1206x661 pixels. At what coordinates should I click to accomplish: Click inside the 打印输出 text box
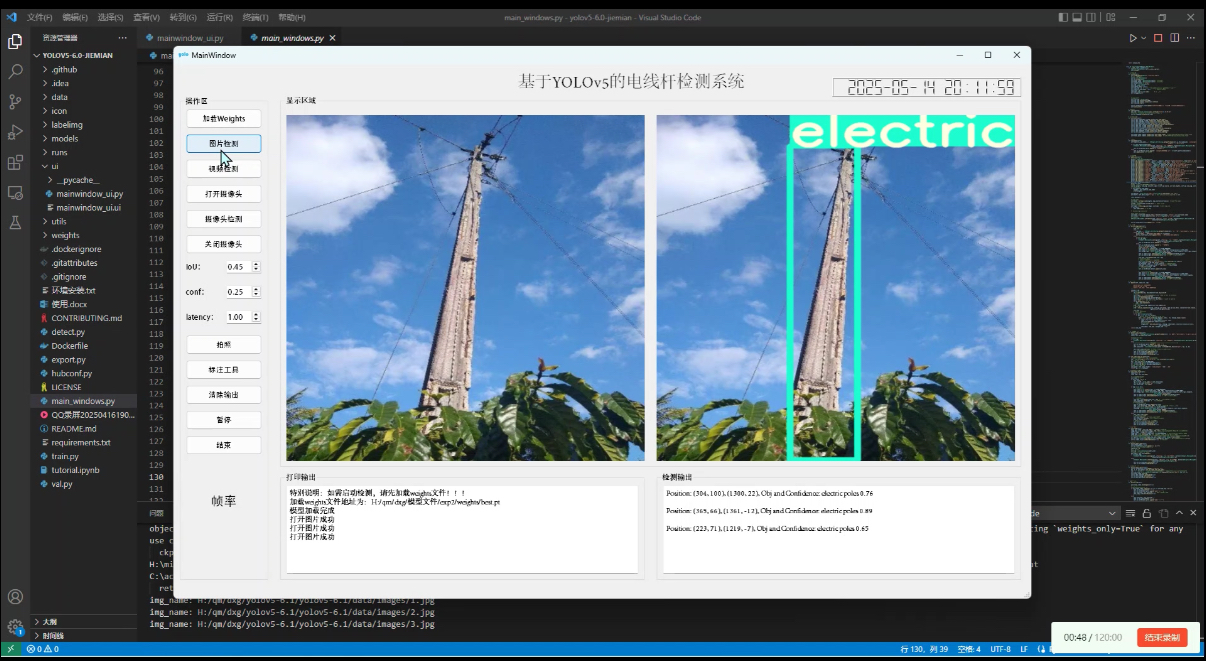tap(462, 529)
